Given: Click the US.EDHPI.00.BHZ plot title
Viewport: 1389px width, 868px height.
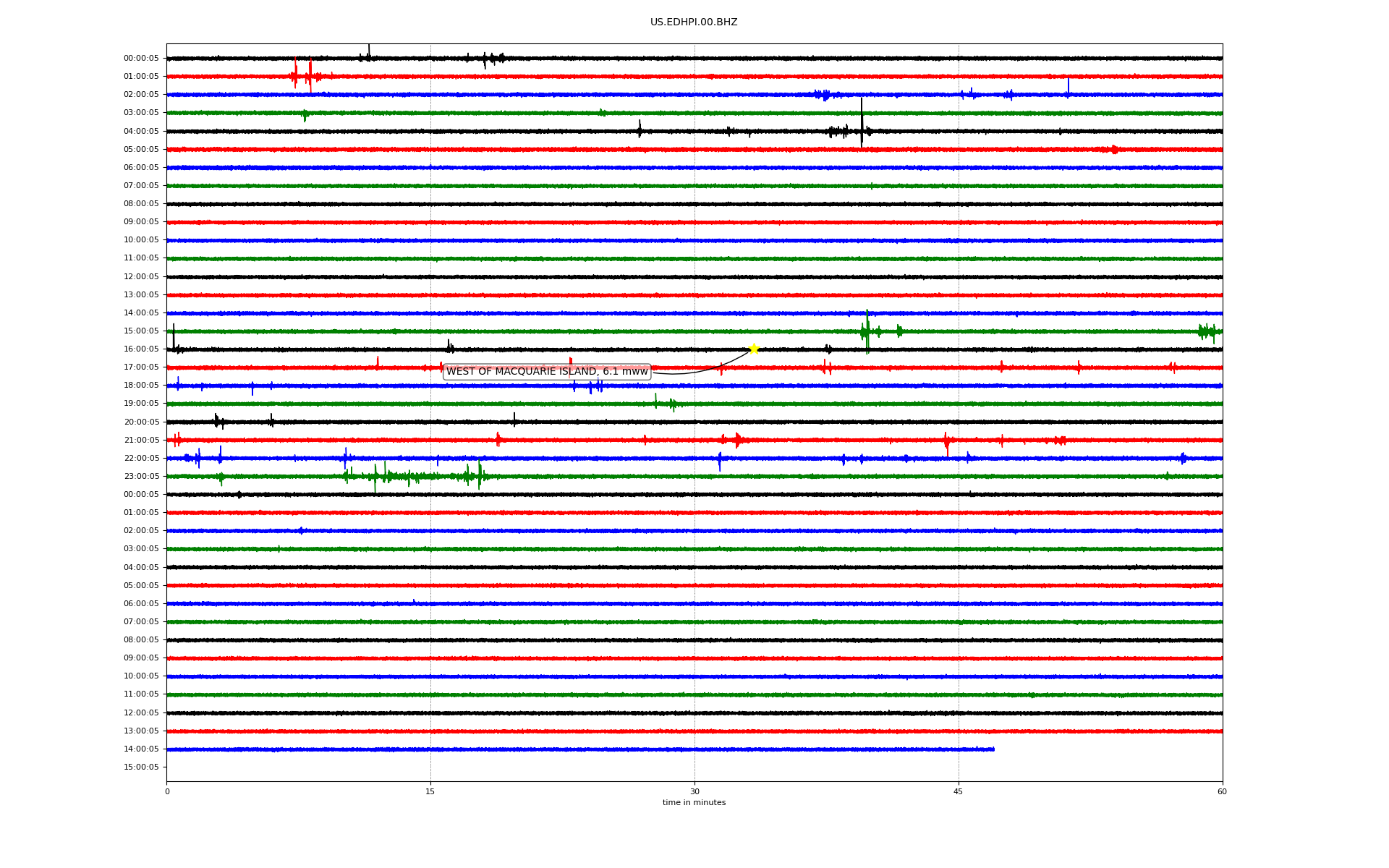Looking at the screenshot, I should click(694, 22).
